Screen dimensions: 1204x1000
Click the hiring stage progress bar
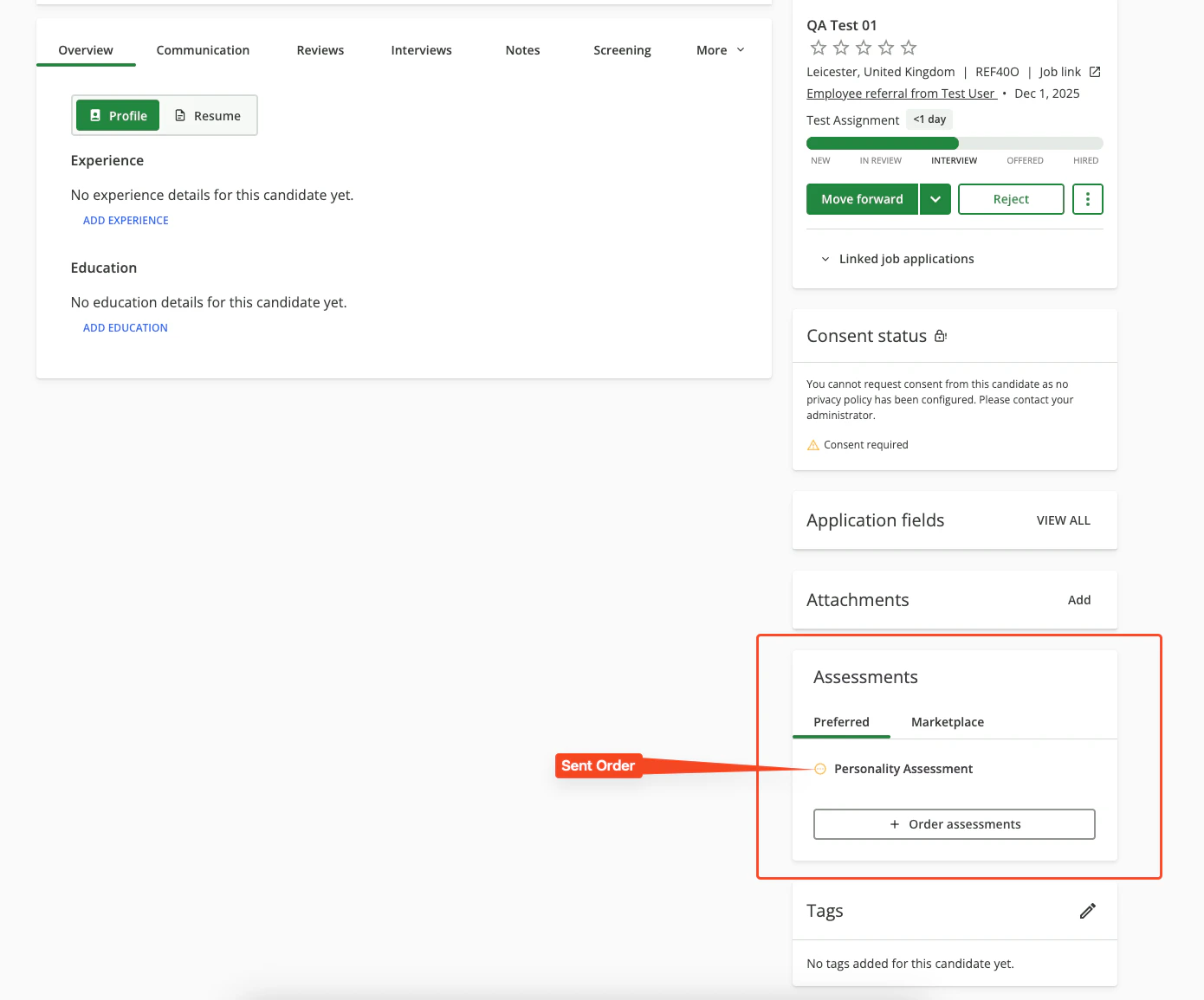coord(955,144)
